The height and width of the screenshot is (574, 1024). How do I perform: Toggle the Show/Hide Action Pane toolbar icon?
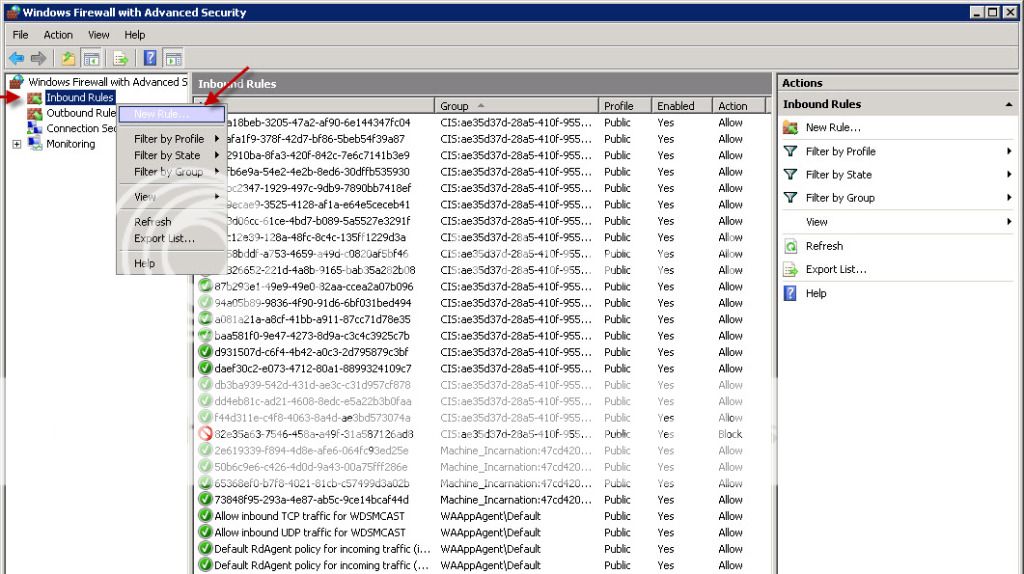[x=173, y=58]
